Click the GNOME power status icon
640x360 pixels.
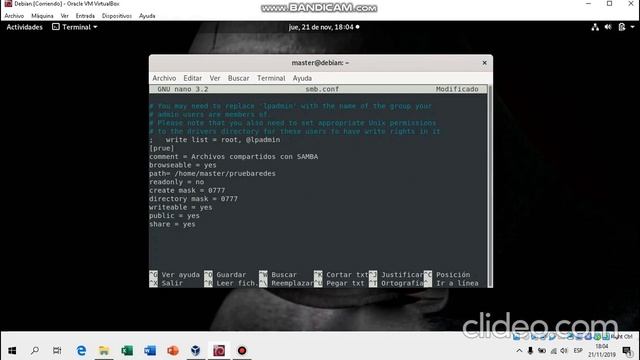(622, 27)
